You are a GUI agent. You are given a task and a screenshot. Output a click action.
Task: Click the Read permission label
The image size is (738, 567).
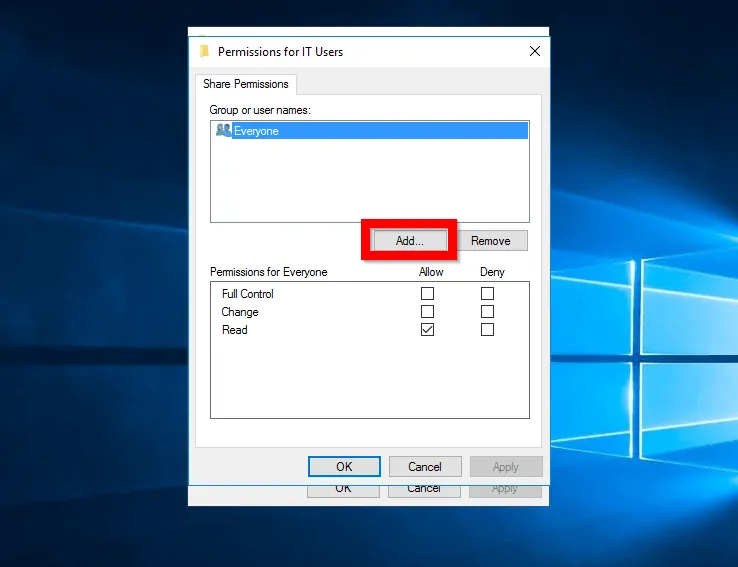coord(235,330)
